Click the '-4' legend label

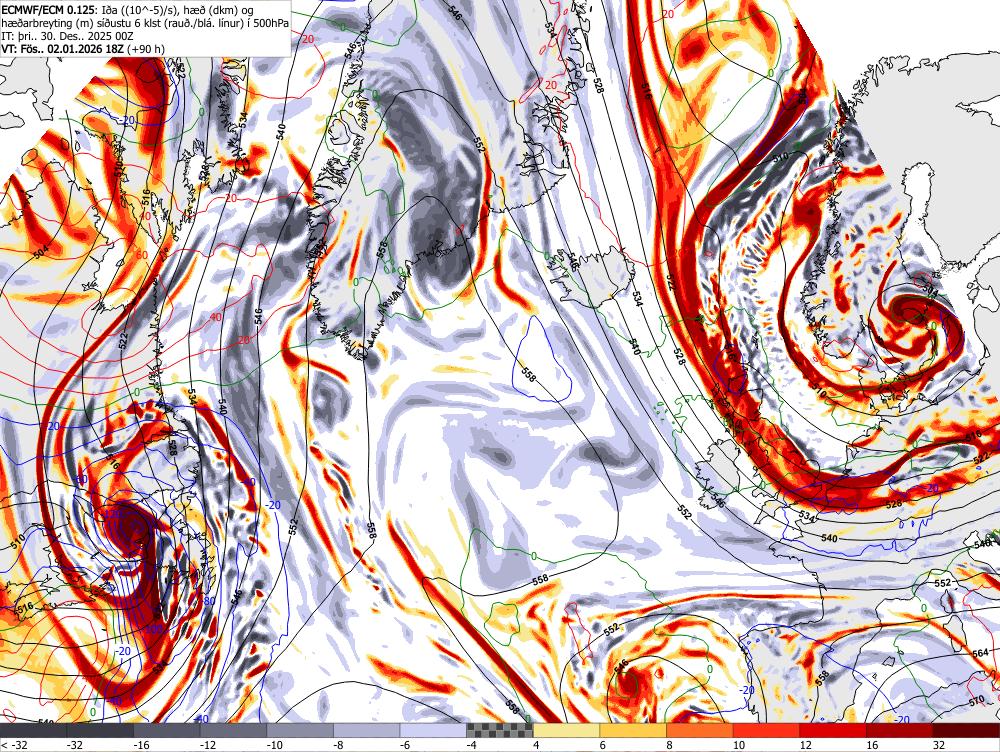pyautogui.click(x=471, y=745)
